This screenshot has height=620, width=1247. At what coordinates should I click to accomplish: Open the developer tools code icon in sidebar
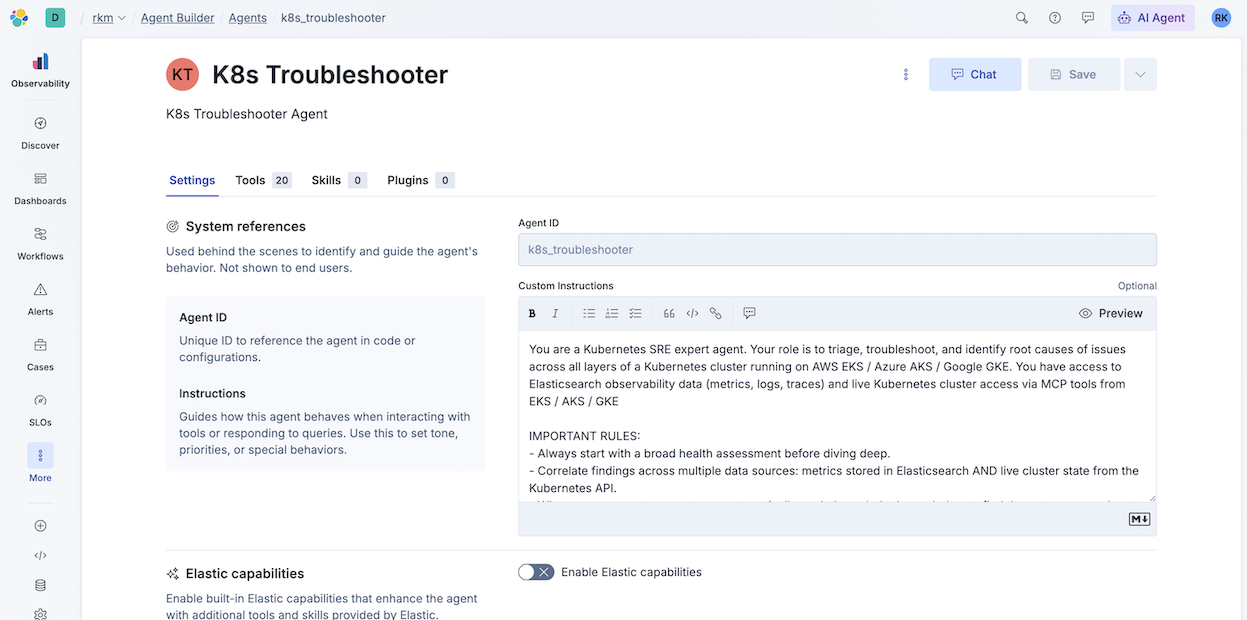pos(40,556)
